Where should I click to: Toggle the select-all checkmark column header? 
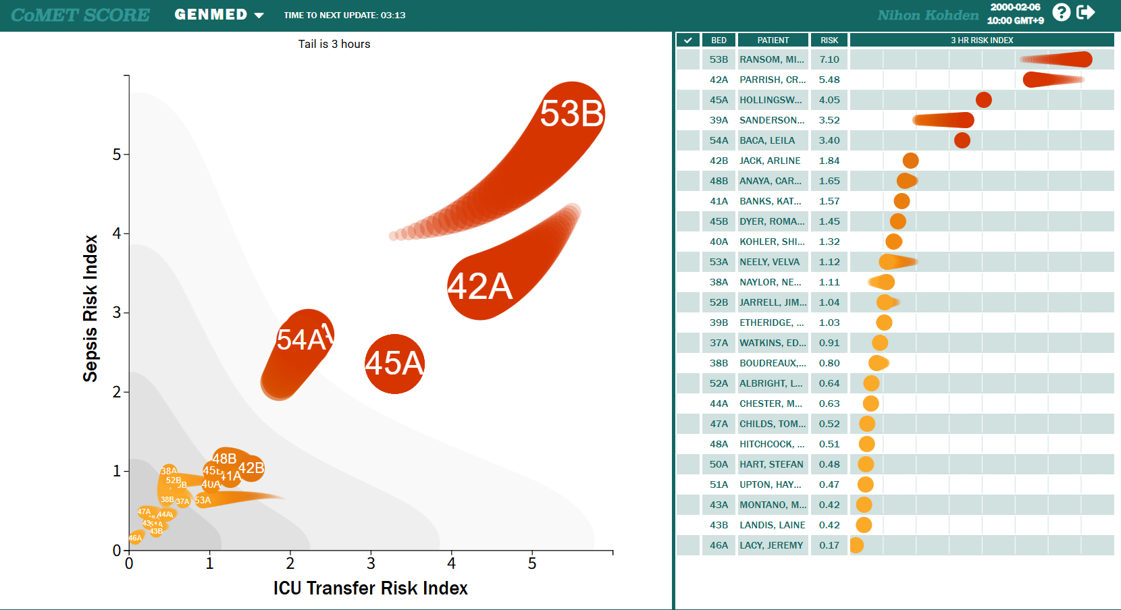pos(688,40)
